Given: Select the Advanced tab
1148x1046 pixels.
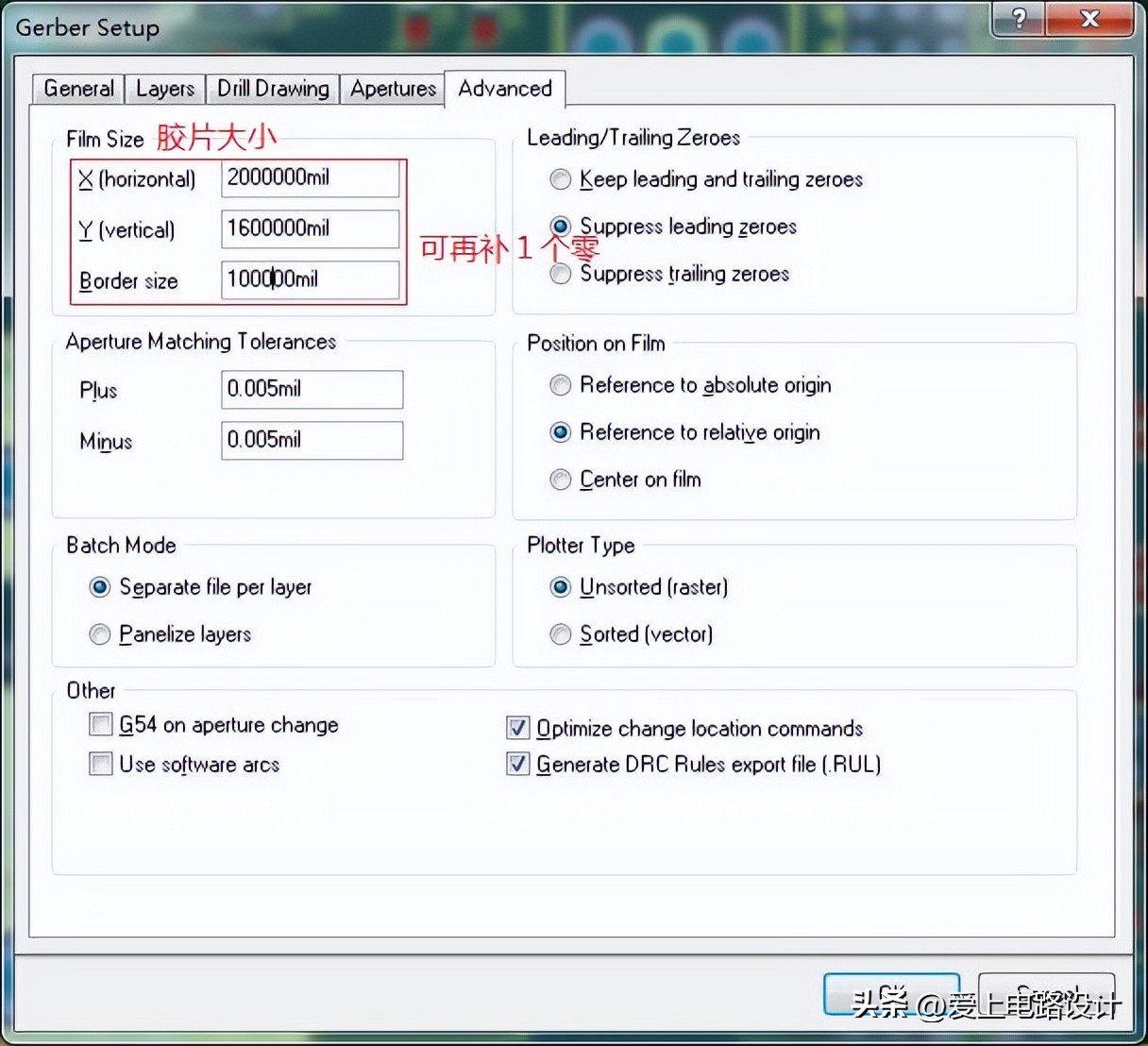Looking at the screenshot, I should click(x=504, y=88).
